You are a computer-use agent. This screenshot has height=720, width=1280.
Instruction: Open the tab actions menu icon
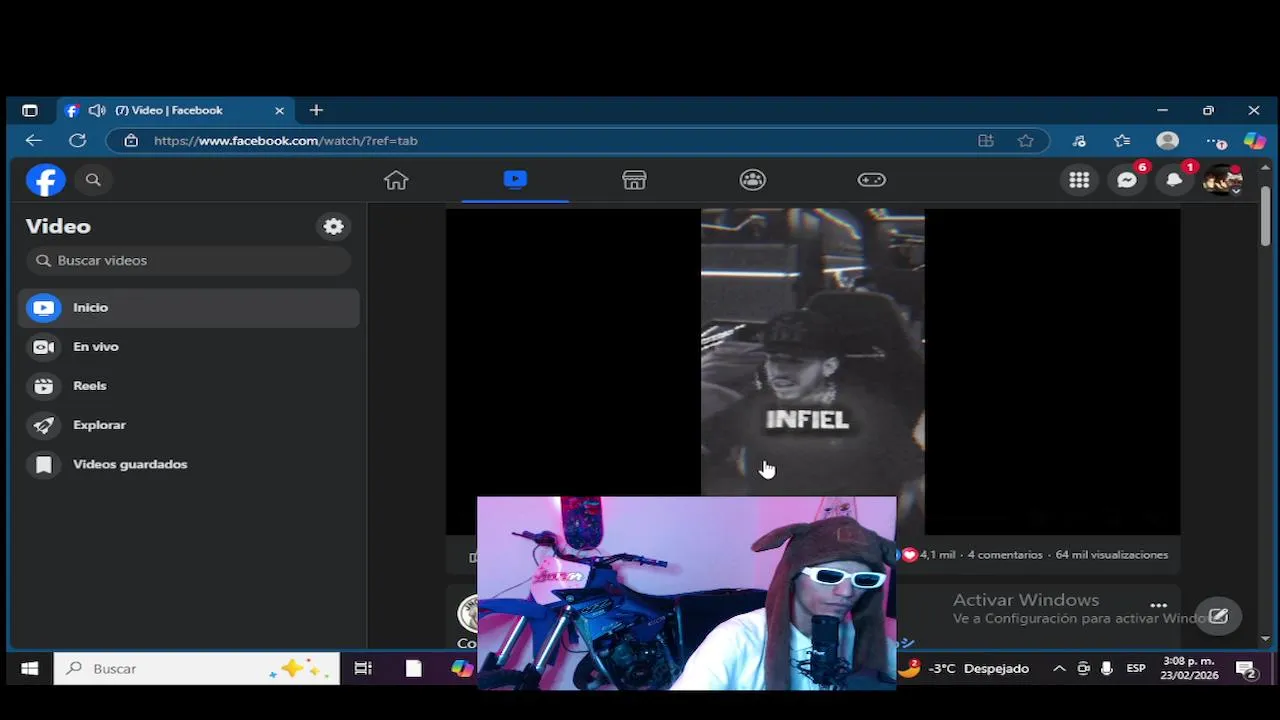pos(30,110)
